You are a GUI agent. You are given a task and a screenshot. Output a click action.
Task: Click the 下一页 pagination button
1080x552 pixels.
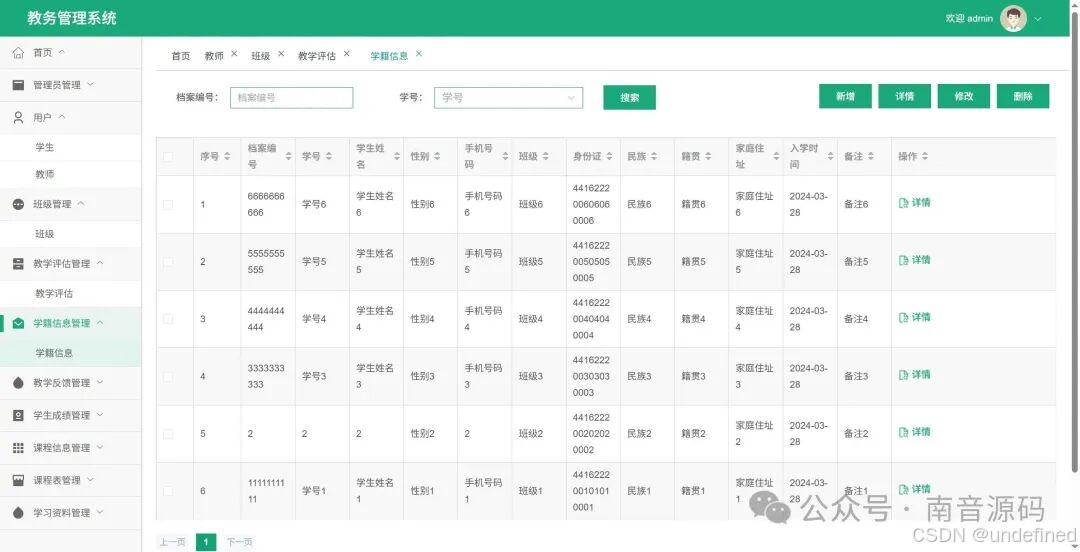point(239,542)
